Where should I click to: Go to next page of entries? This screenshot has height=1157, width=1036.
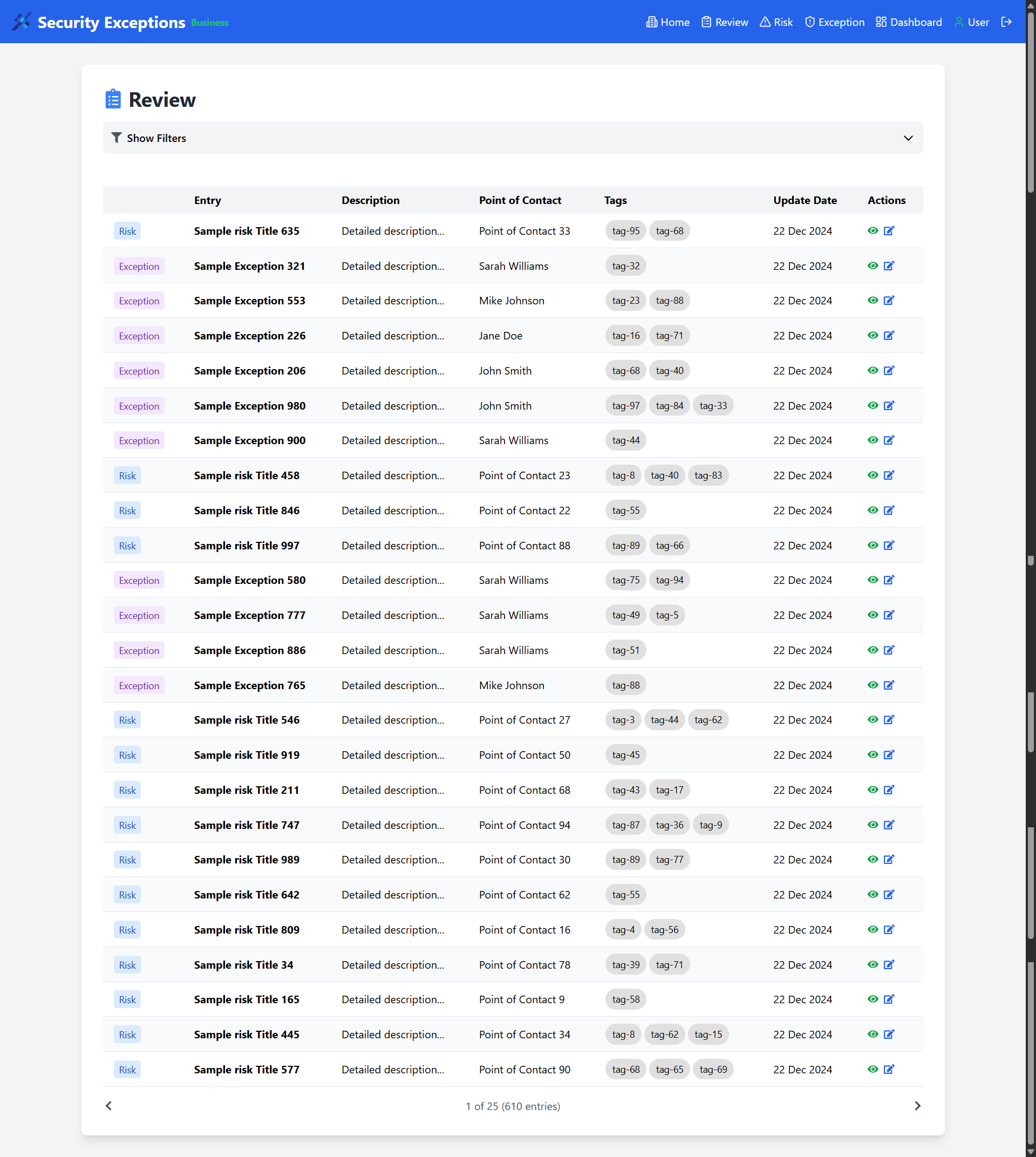click(x=917, y=1106)
